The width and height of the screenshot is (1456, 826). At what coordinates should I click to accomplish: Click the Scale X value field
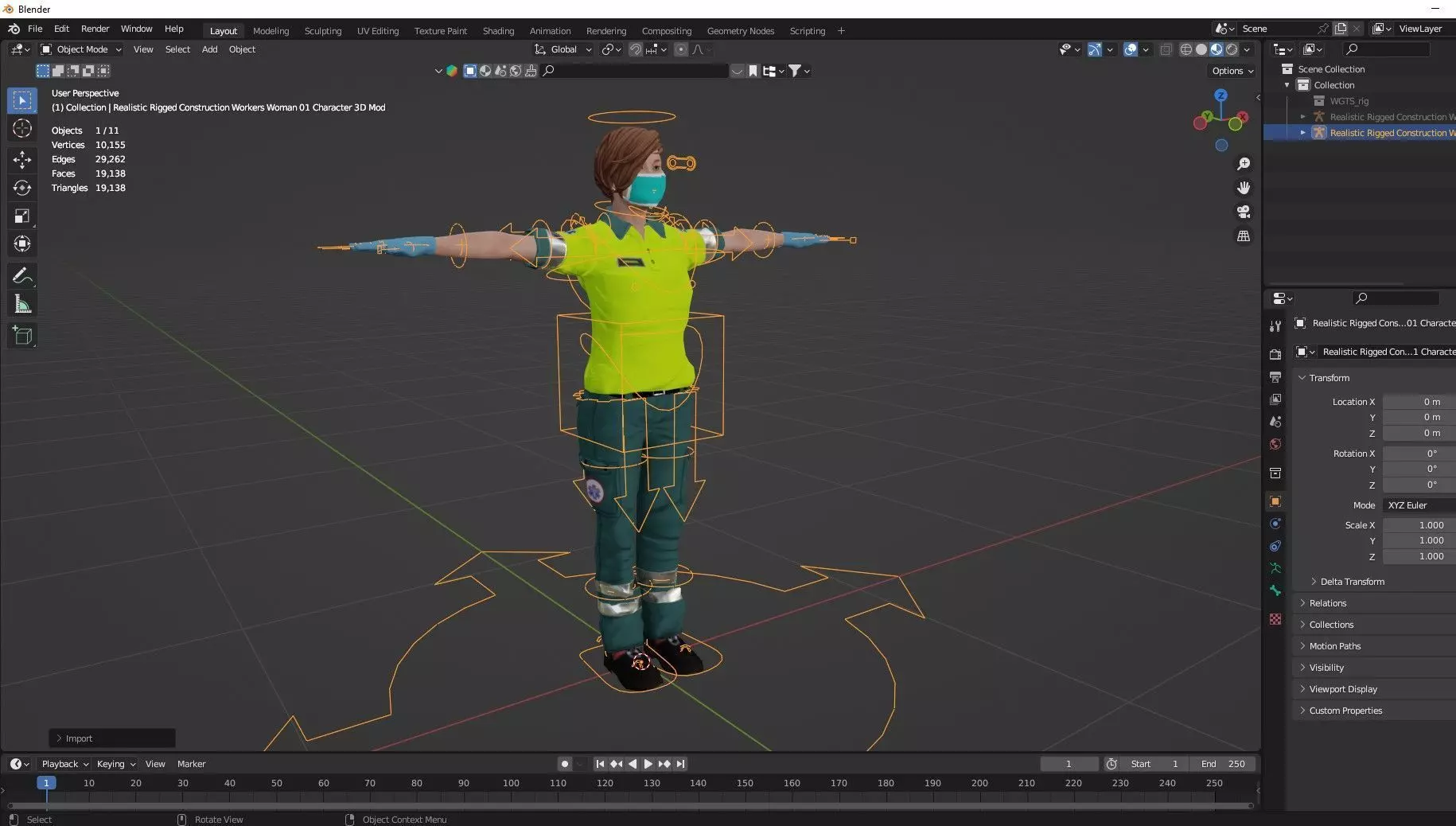pos(1419,525)
